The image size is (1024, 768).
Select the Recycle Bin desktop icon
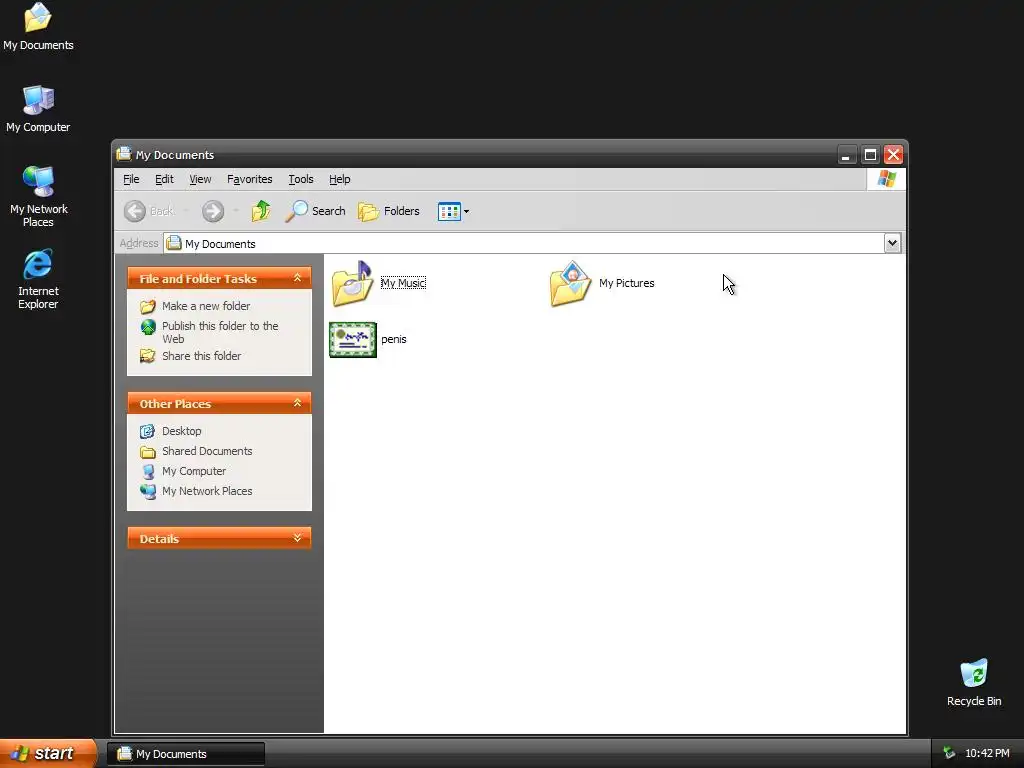pos(974,683)
